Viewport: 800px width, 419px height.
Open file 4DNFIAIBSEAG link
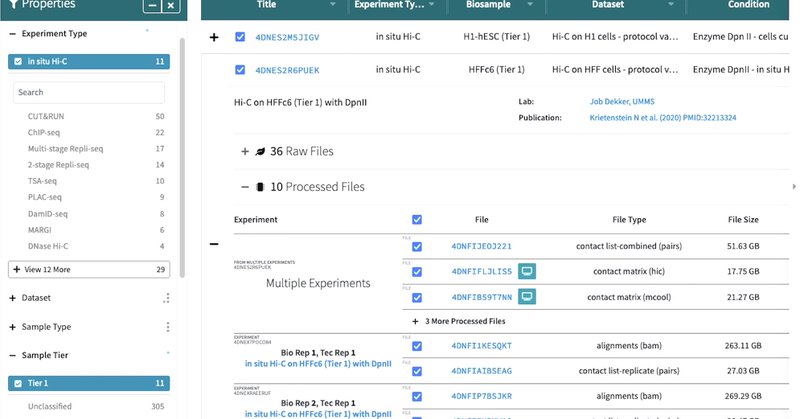(481, 371)
